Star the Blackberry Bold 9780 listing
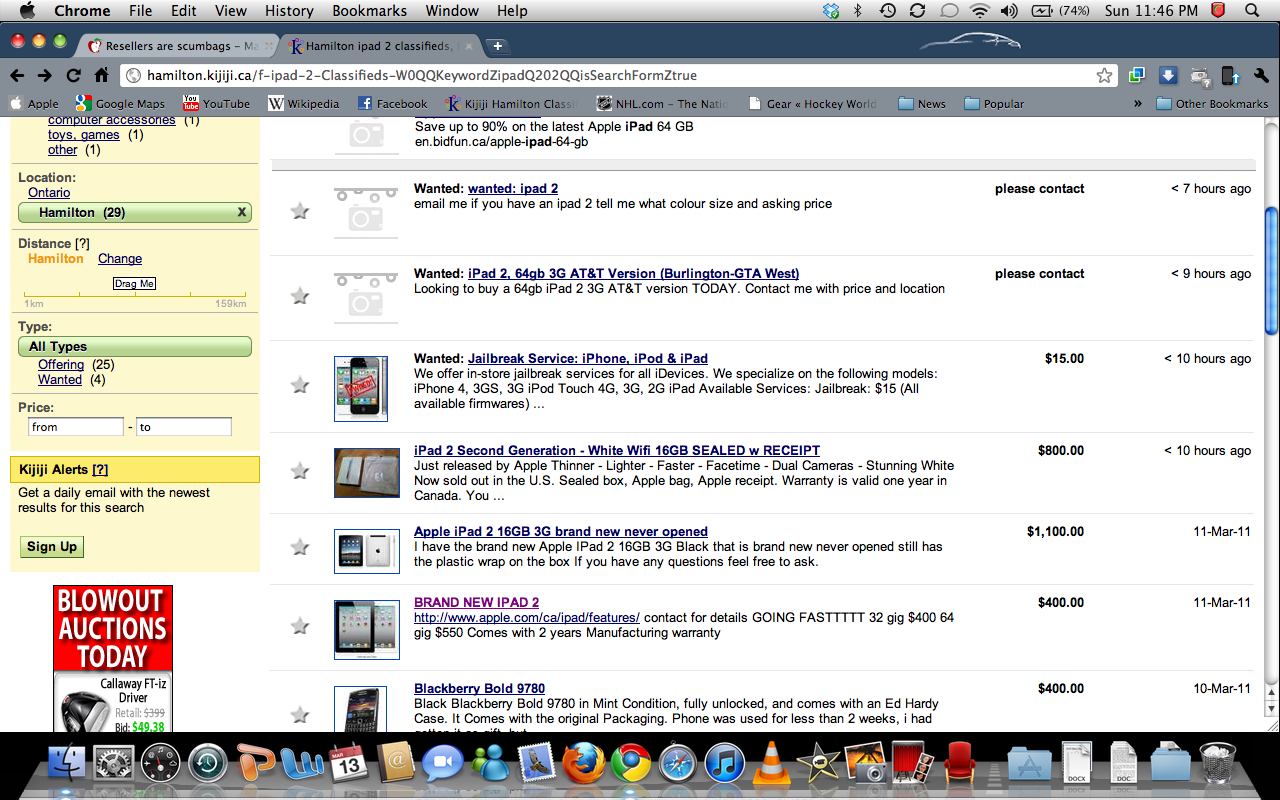The height and width of the screenshot is (800, 1280). click(299, 715)
